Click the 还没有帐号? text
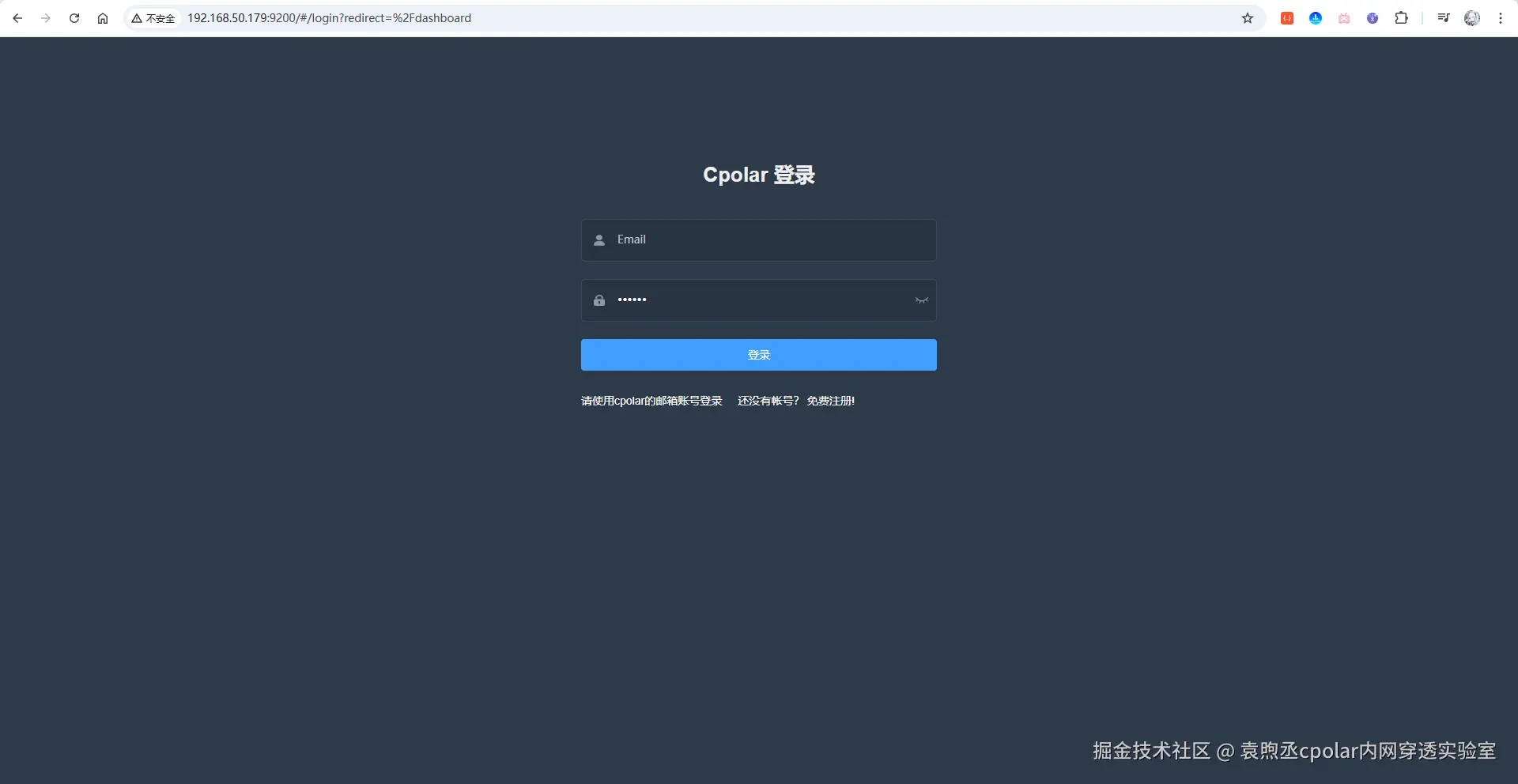 (x=768, y=401)
